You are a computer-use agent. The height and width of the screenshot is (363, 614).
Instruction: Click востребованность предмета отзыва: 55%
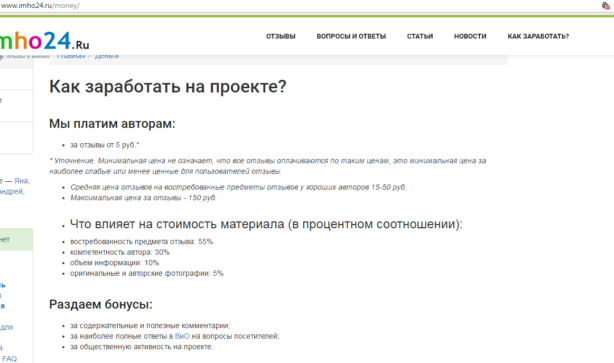click(x=141, y=242)
